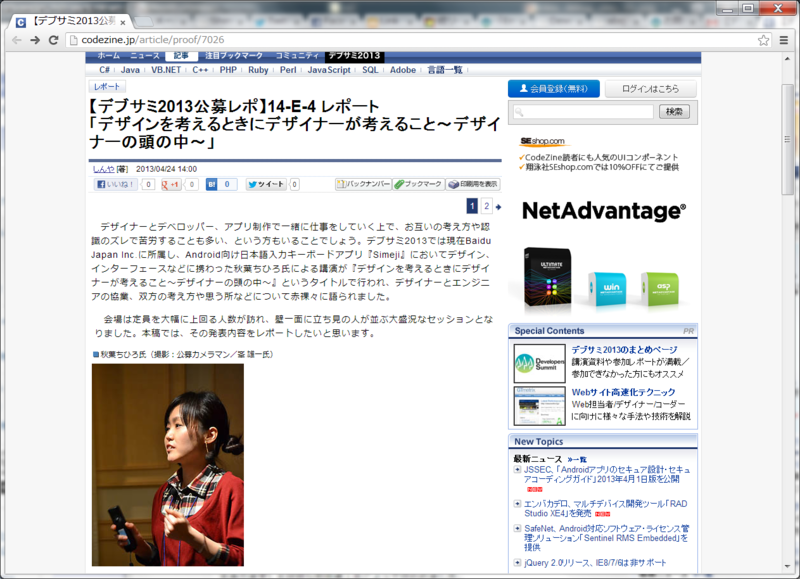The width and height of the screenshot is (800, 579).
Task: Click the 会員登録(無料) button
Action: (x=554, y=89)
